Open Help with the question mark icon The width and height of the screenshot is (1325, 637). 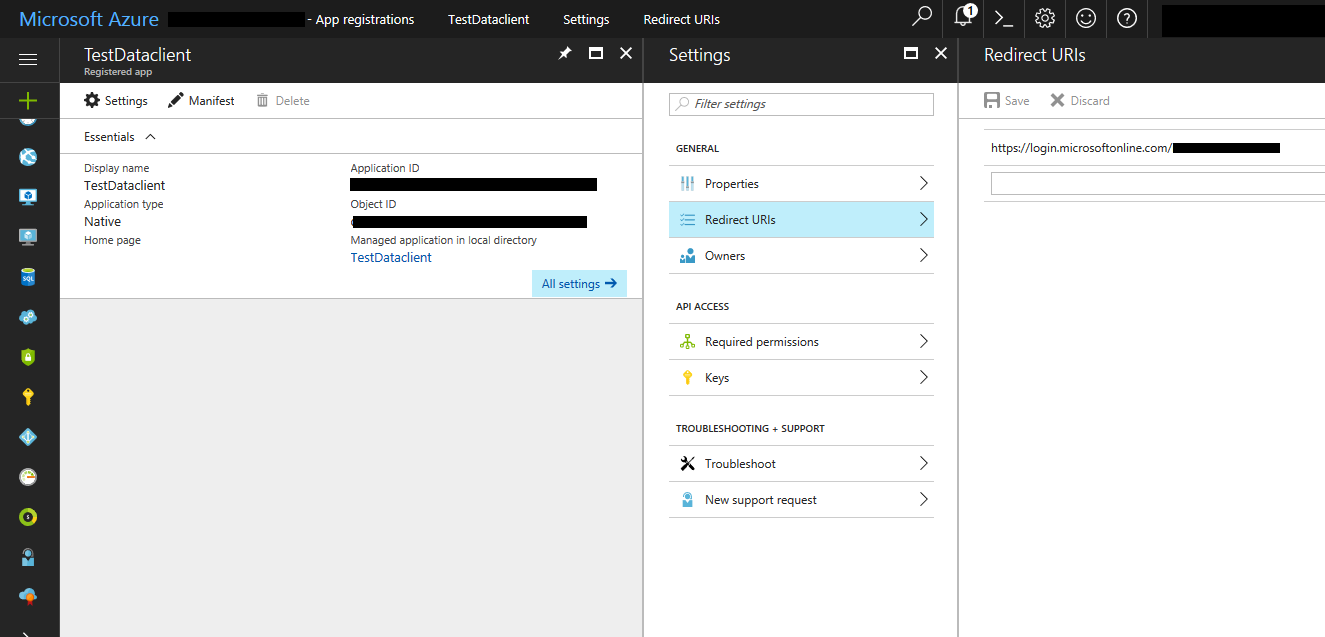click(x=1127, y=18)
